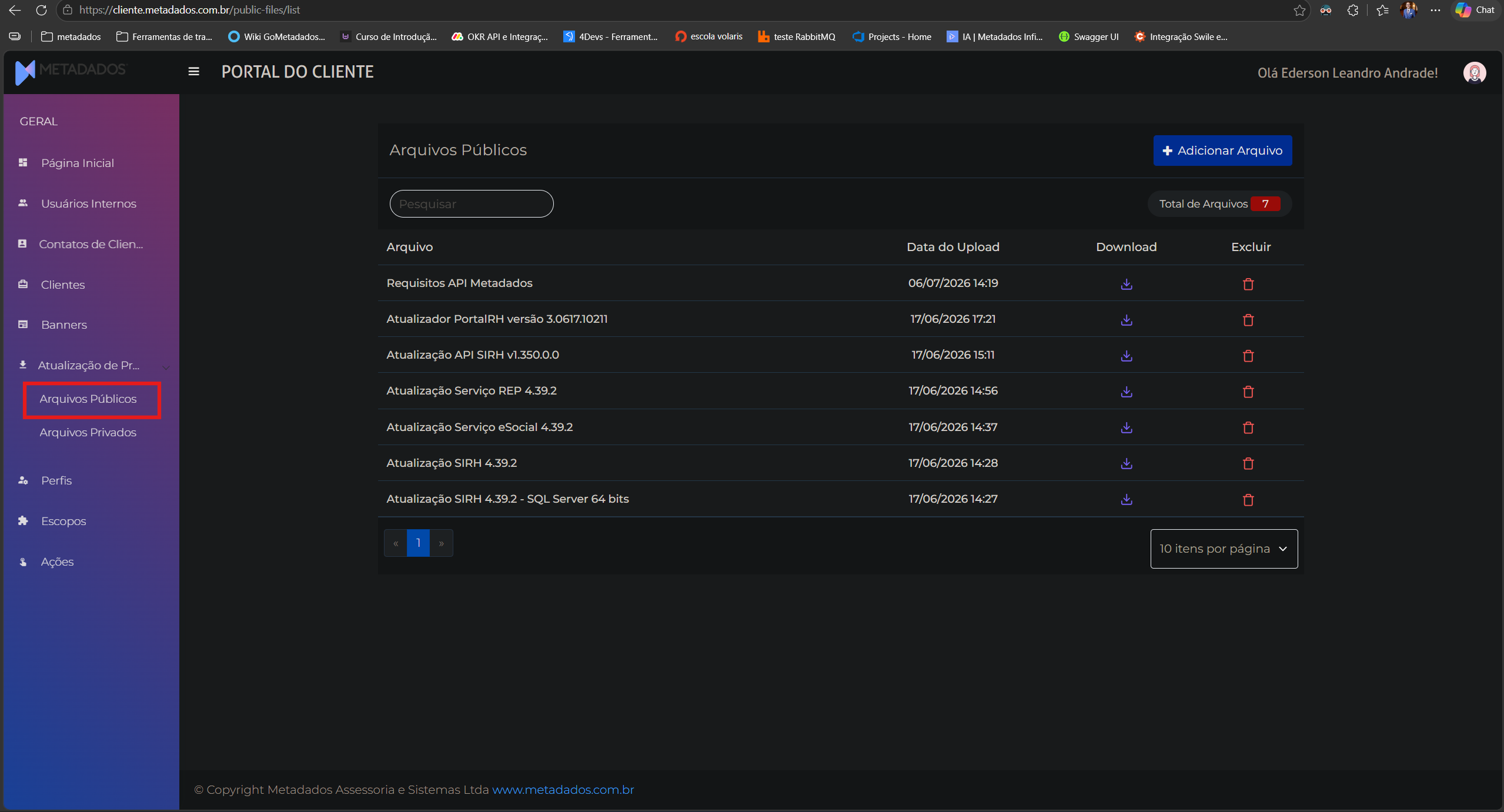Open Clientes in the sidebar
Image resolution: width=1504 pixels, height=812 pixels.
coord(62,285)
